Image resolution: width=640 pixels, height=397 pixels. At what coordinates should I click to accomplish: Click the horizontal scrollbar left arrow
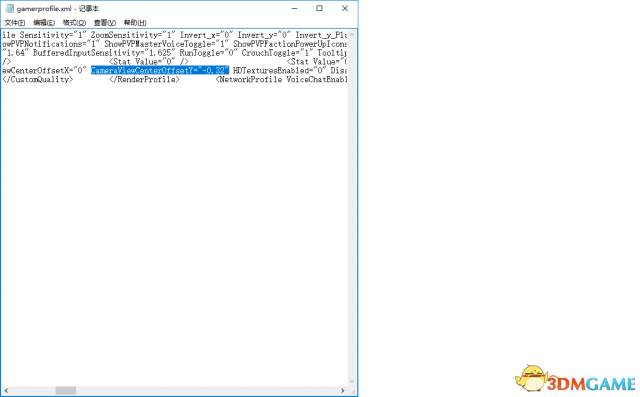pos(6,390)
